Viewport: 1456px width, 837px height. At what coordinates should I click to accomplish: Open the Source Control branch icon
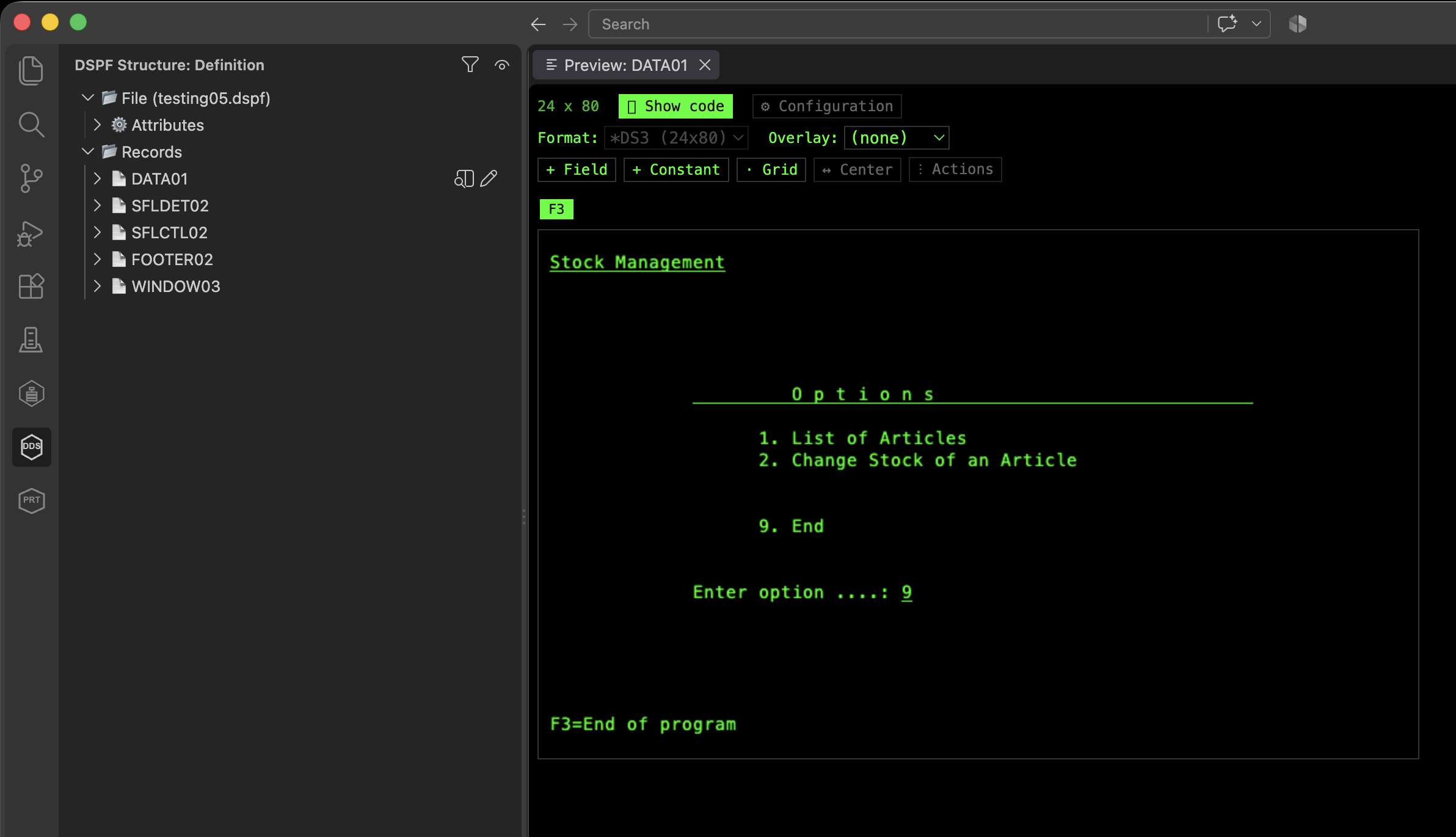(x=31, y=178)
